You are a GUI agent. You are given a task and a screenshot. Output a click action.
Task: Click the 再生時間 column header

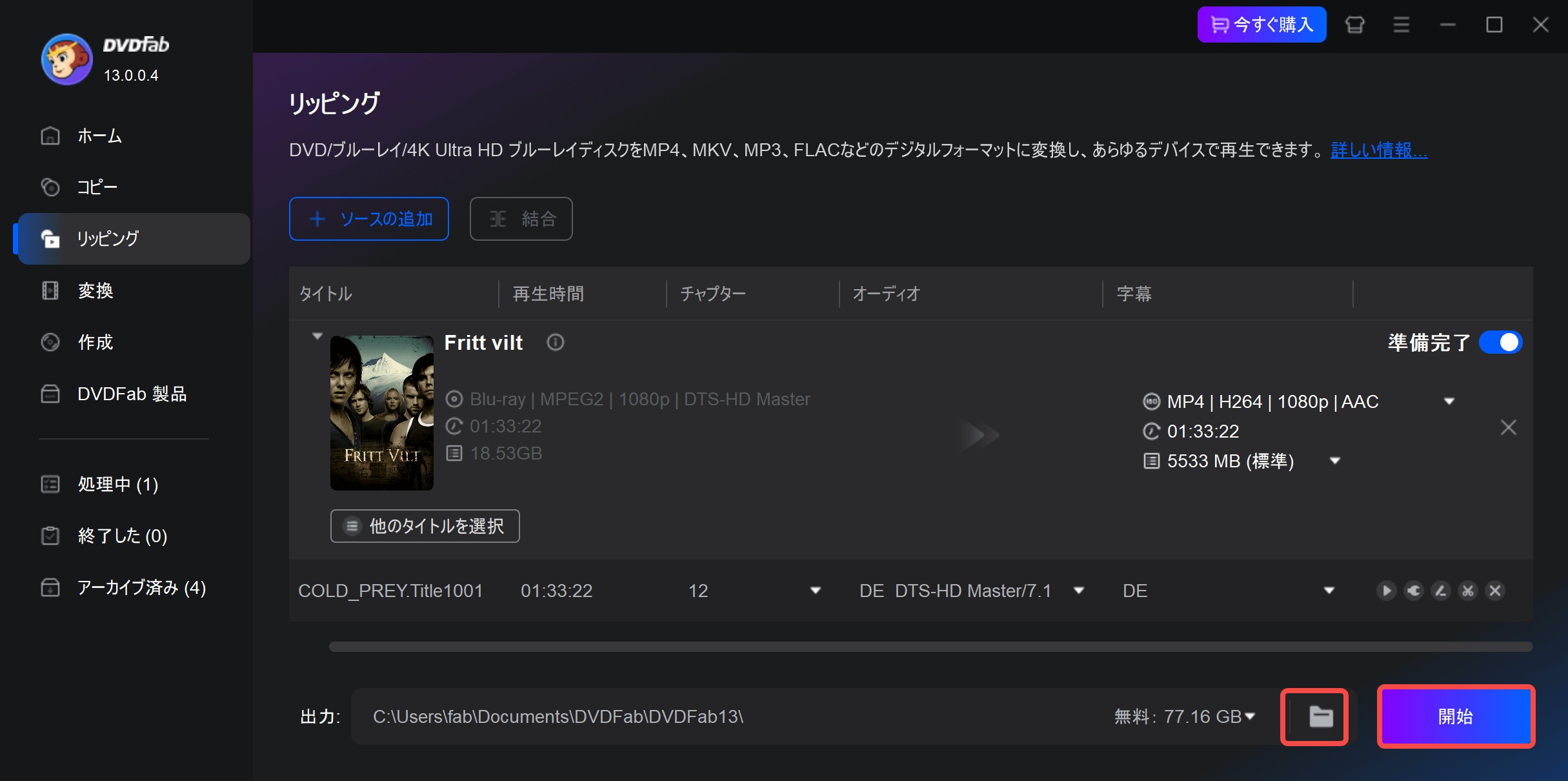pos(548,294)
